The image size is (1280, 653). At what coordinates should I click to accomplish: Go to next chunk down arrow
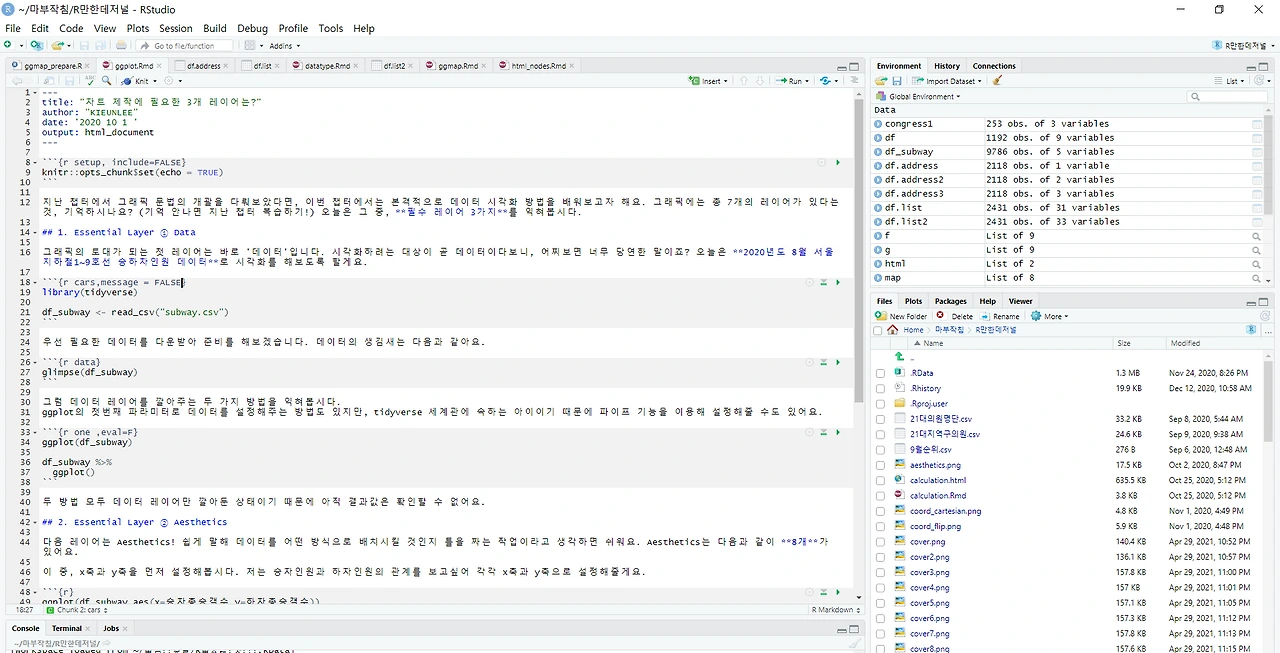pos(759,80)
